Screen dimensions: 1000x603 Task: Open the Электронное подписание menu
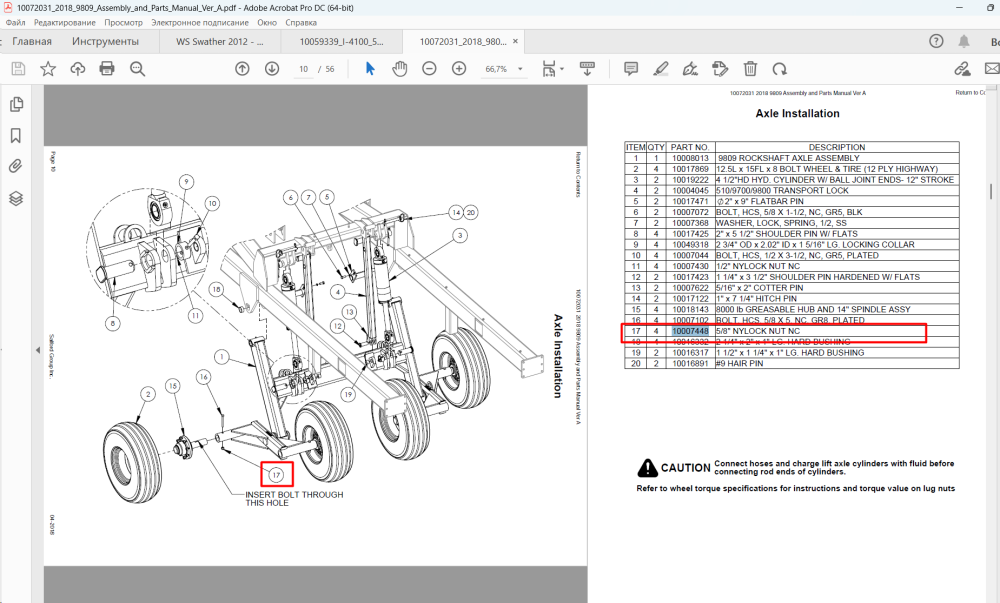(x=200, y=22)
